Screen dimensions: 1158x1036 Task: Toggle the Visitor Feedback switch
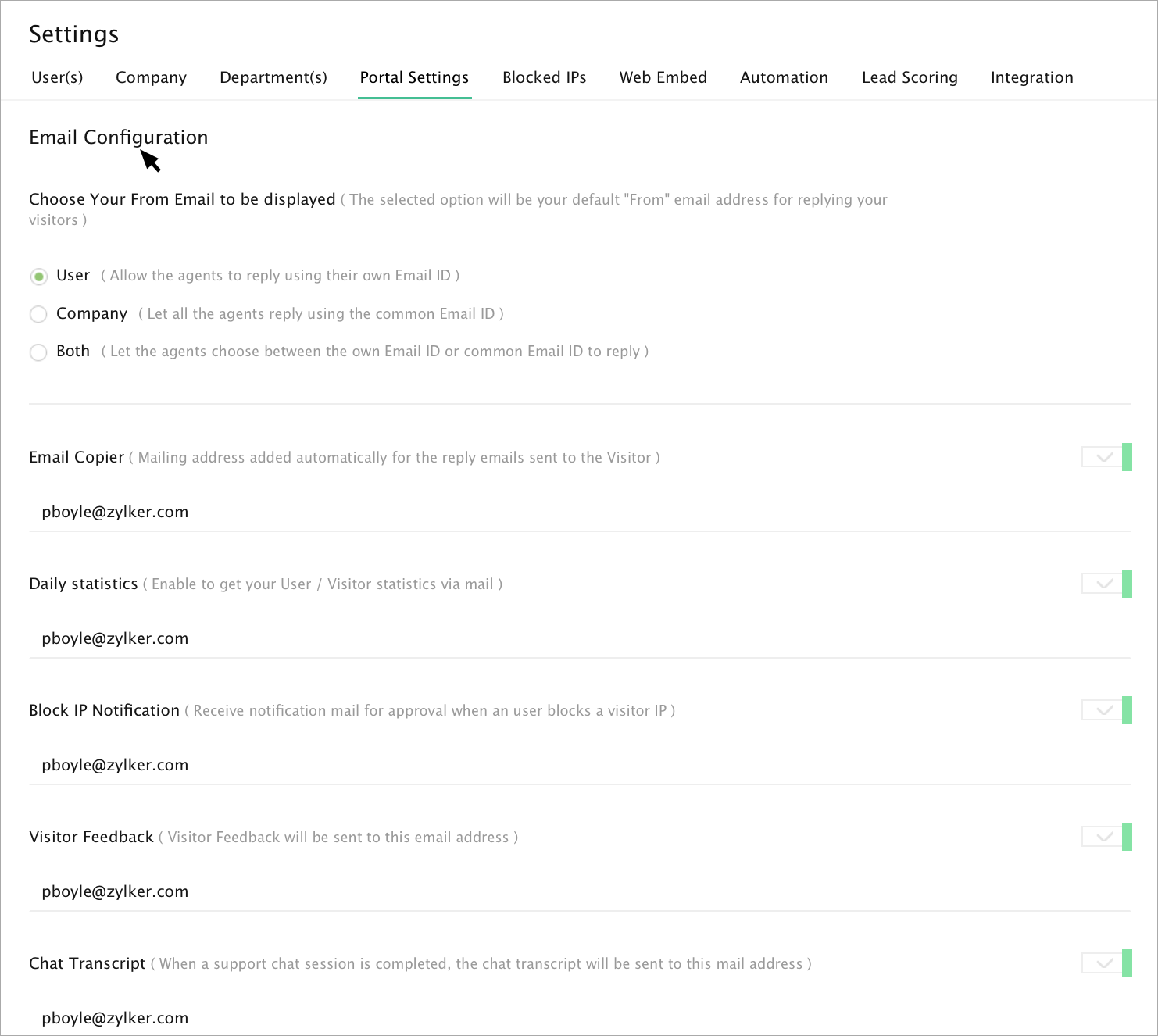(x=1106, y=837)
